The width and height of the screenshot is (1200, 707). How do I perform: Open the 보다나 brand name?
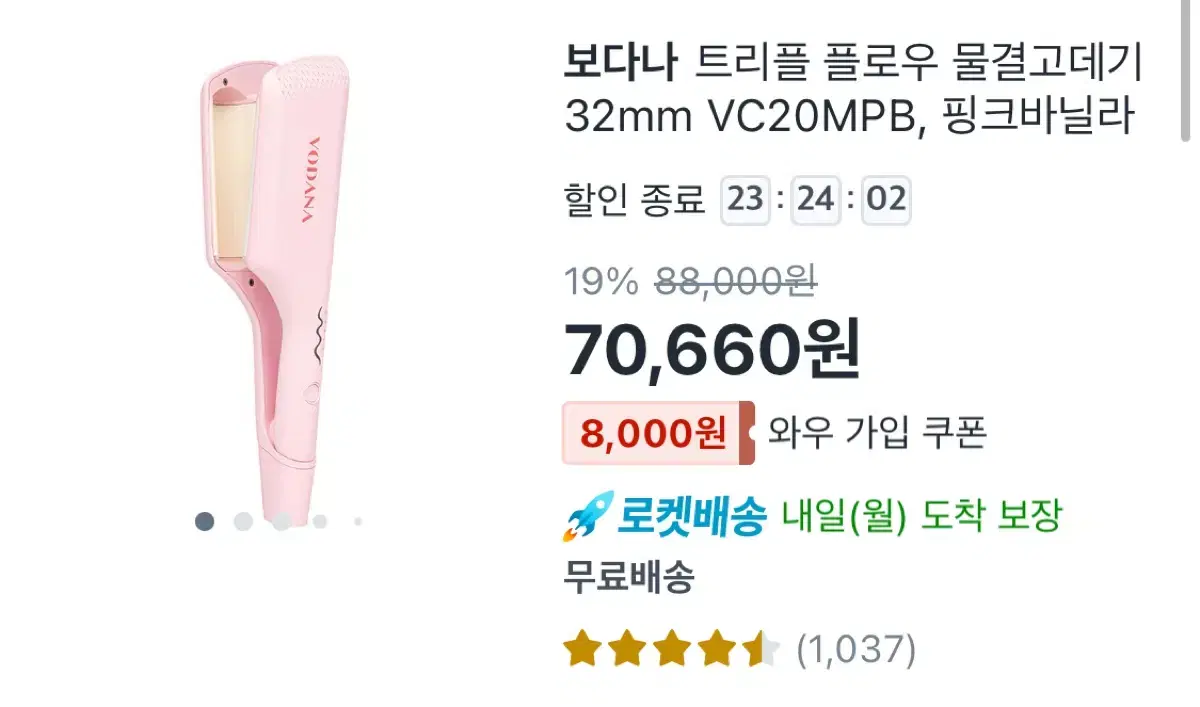tap(621, 65)
